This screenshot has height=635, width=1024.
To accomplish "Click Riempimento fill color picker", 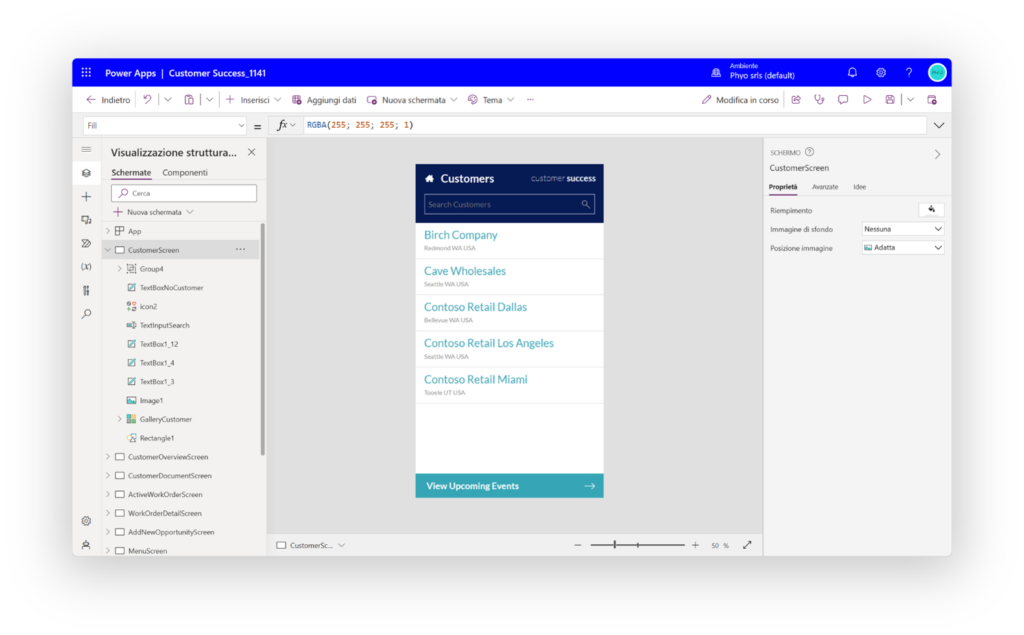I will 931,210.
